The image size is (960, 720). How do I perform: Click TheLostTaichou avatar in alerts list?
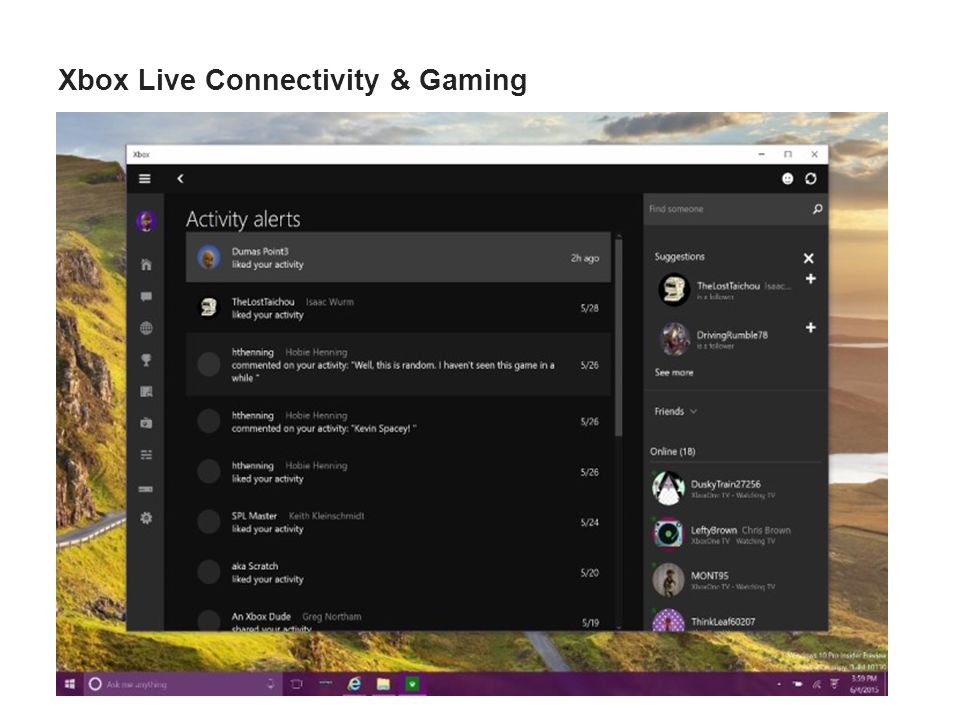pos(209,308)
